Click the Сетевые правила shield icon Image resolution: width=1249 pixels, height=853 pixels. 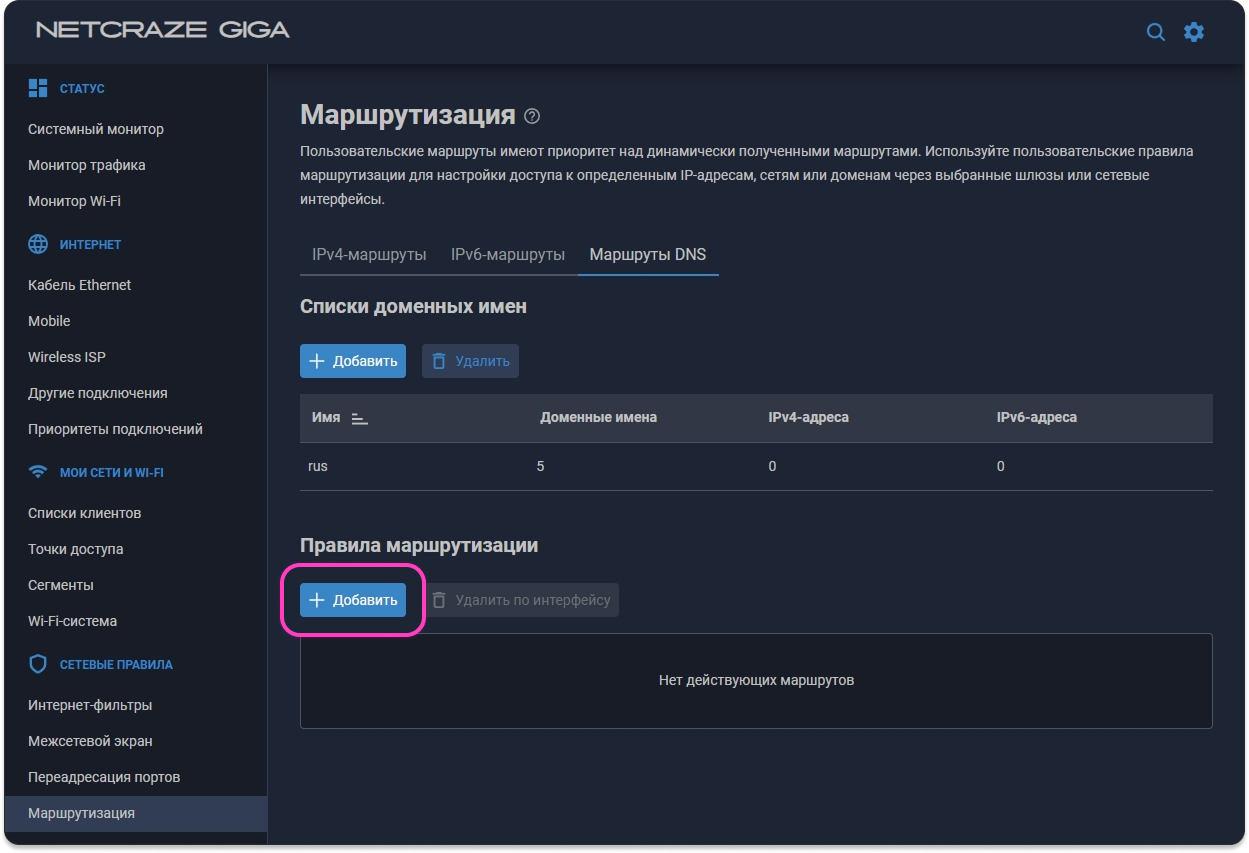[38, 664]
